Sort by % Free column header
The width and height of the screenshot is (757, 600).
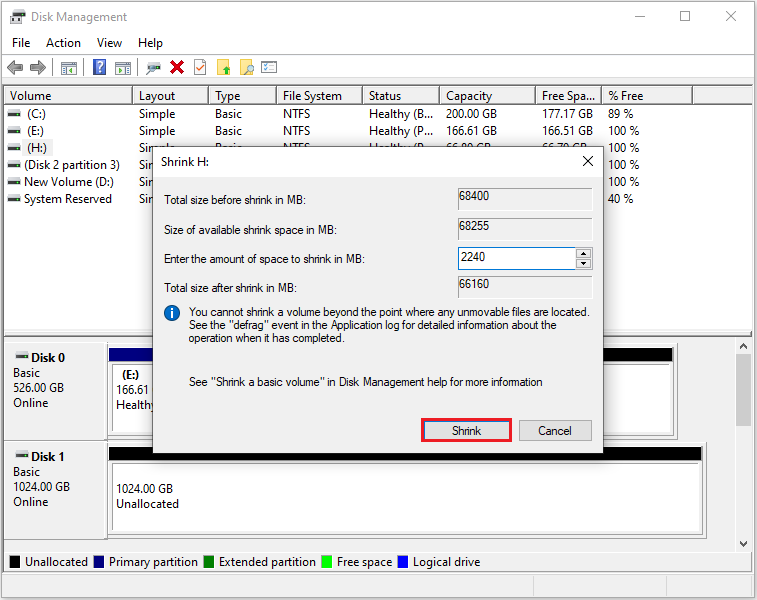647,96
